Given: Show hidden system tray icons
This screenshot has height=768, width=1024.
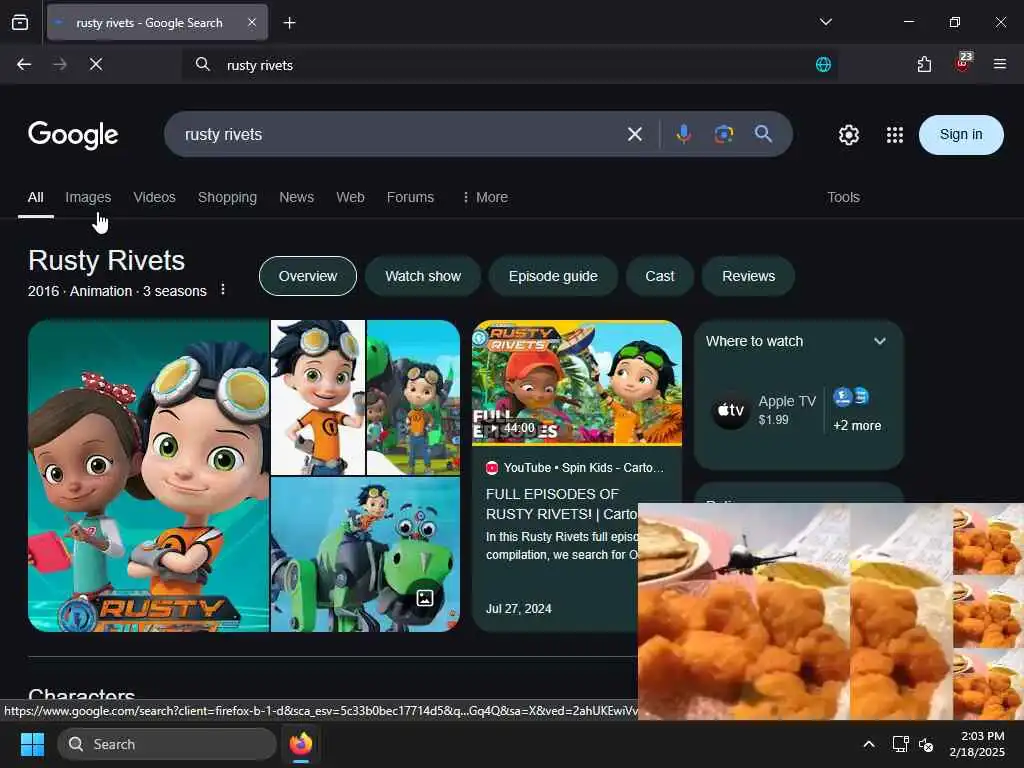Looking at the screenshot, I should click(869, 744).
